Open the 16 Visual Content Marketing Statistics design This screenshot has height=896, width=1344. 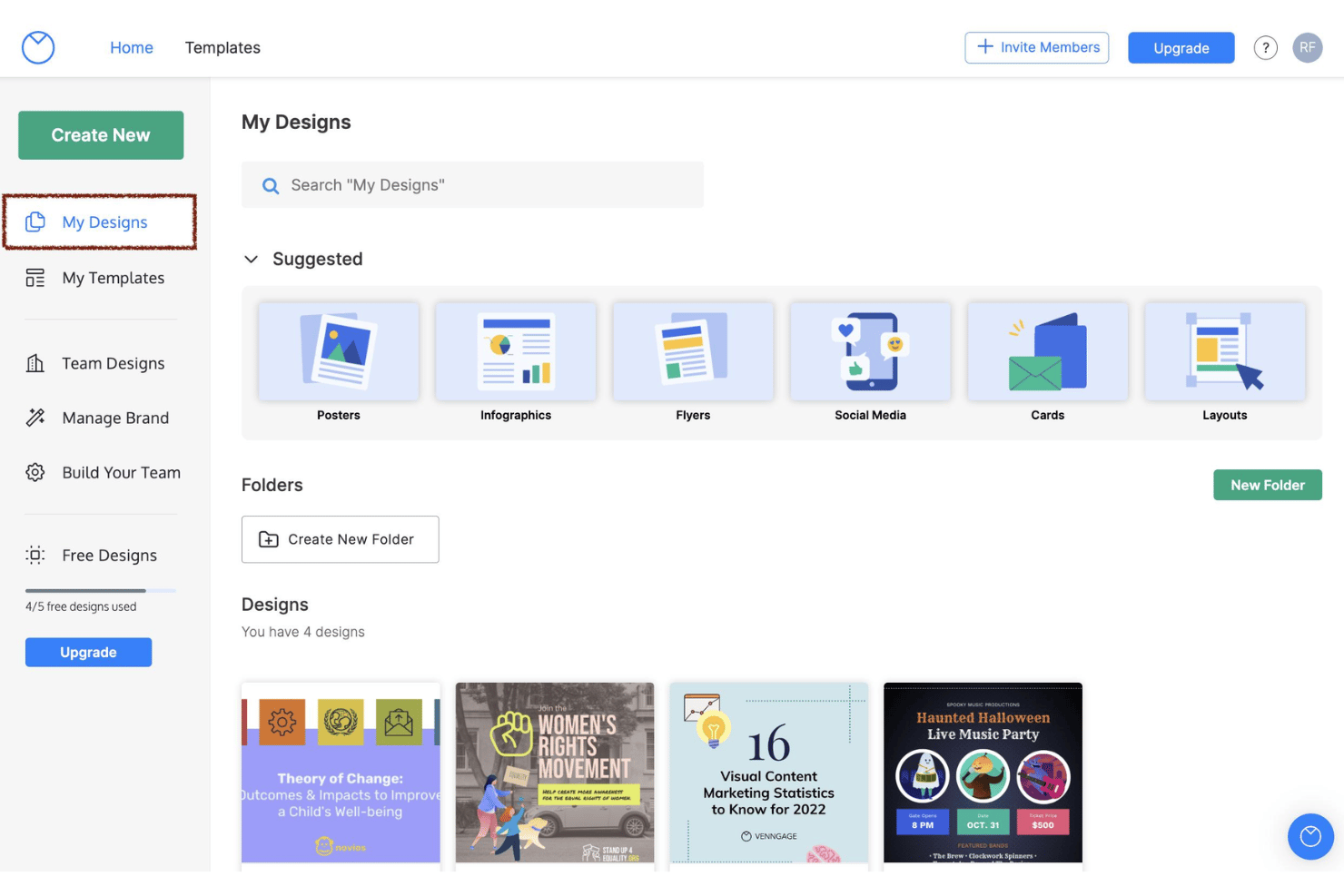(769, 773)
